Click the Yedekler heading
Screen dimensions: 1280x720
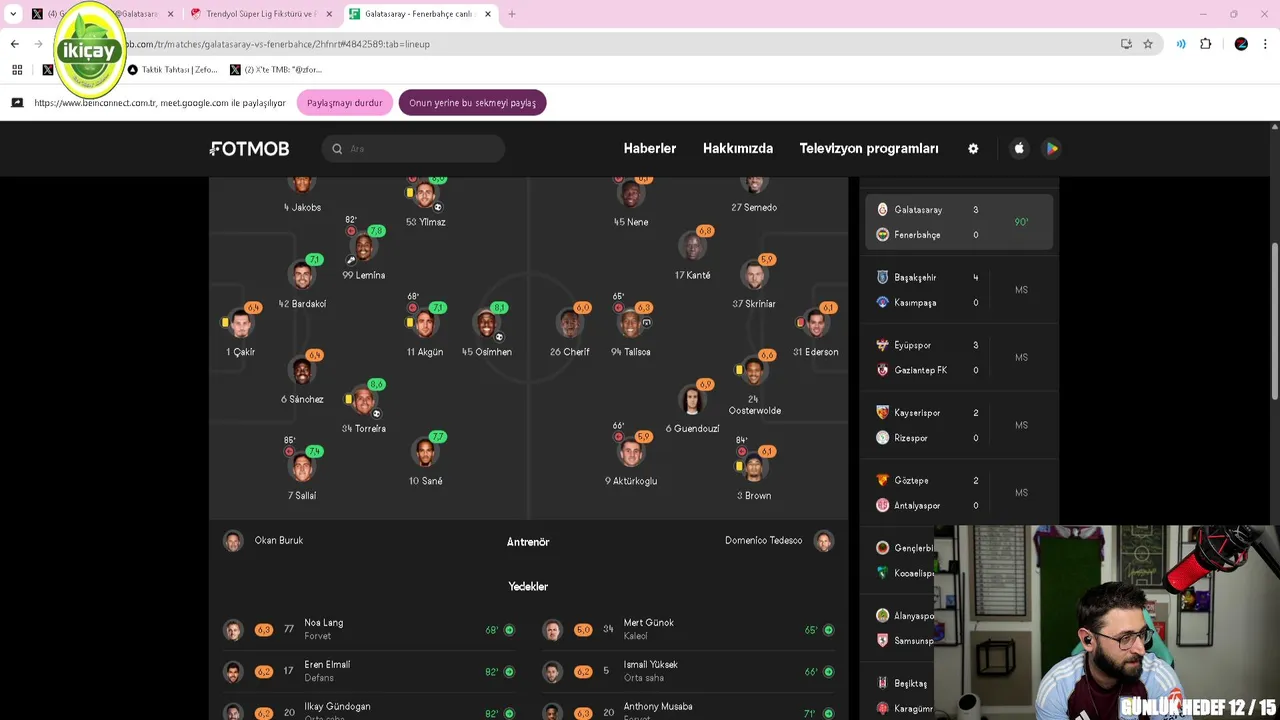528,587
